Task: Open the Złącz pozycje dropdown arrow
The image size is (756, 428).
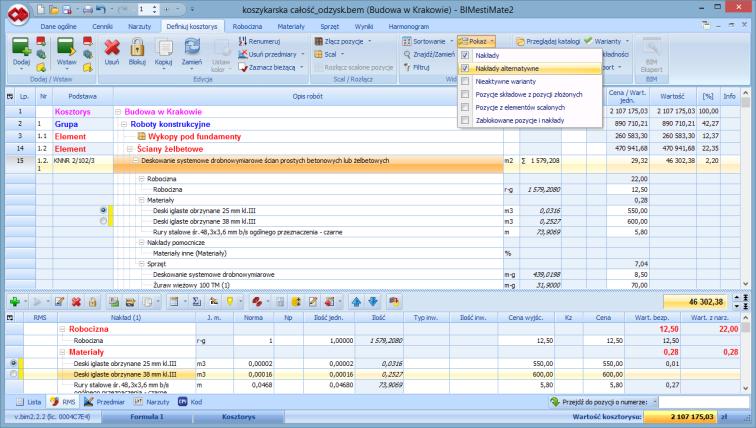Action: (x=370, y=41)
